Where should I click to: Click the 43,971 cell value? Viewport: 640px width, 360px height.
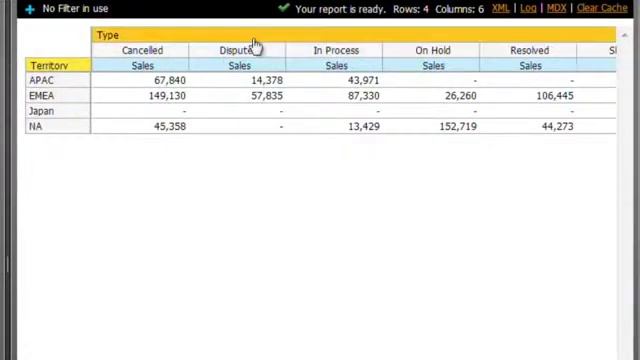[x=364, y=80]
